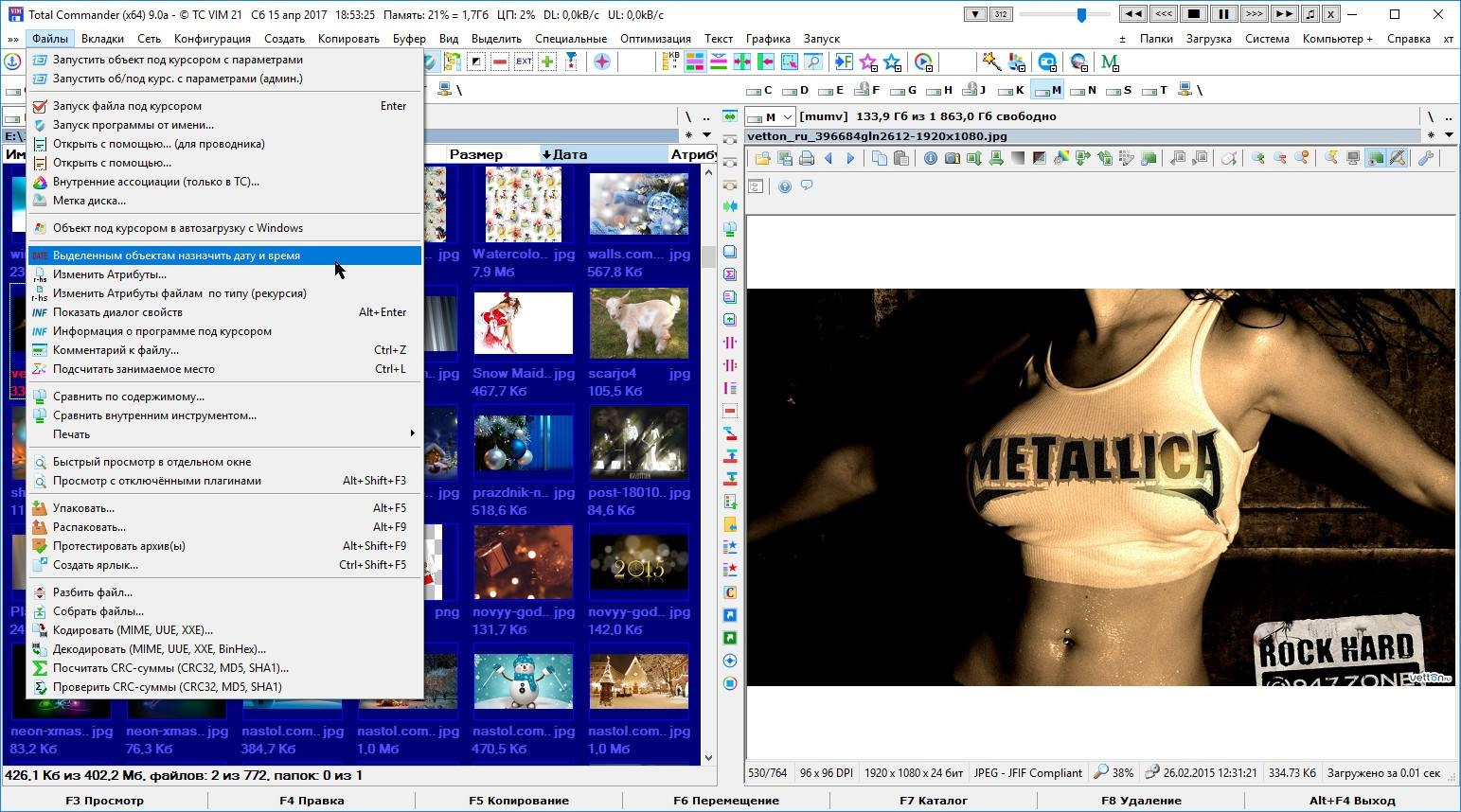
Task: Toggle highlighted fit-image button in viewer toolbar
Action: (1375, 158)
